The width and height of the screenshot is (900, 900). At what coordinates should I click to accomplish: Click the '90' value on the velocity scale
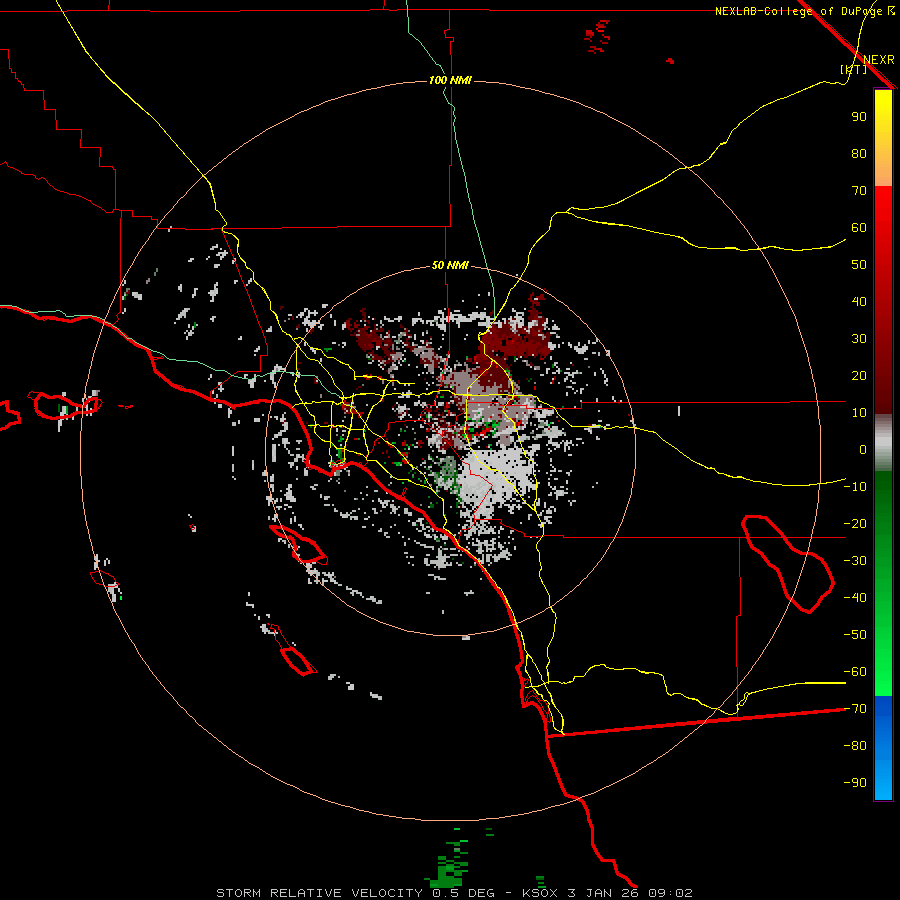click(859, 117)
